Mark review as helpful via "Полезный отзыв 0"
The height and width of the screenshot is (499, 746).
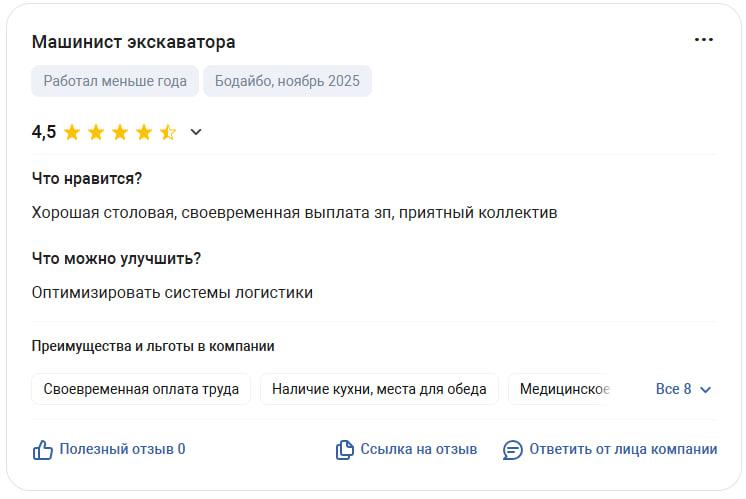click(x=122, y=449)
